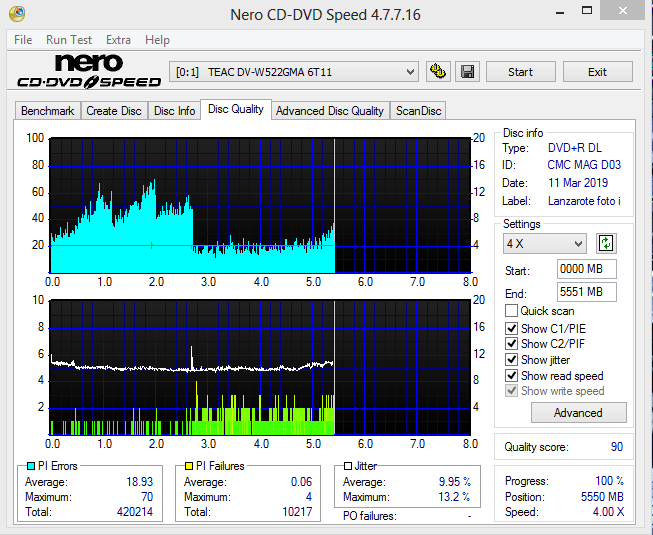Screen dimensions: 653x535
Task: Open the Extra menu
Action: point(118,40)
